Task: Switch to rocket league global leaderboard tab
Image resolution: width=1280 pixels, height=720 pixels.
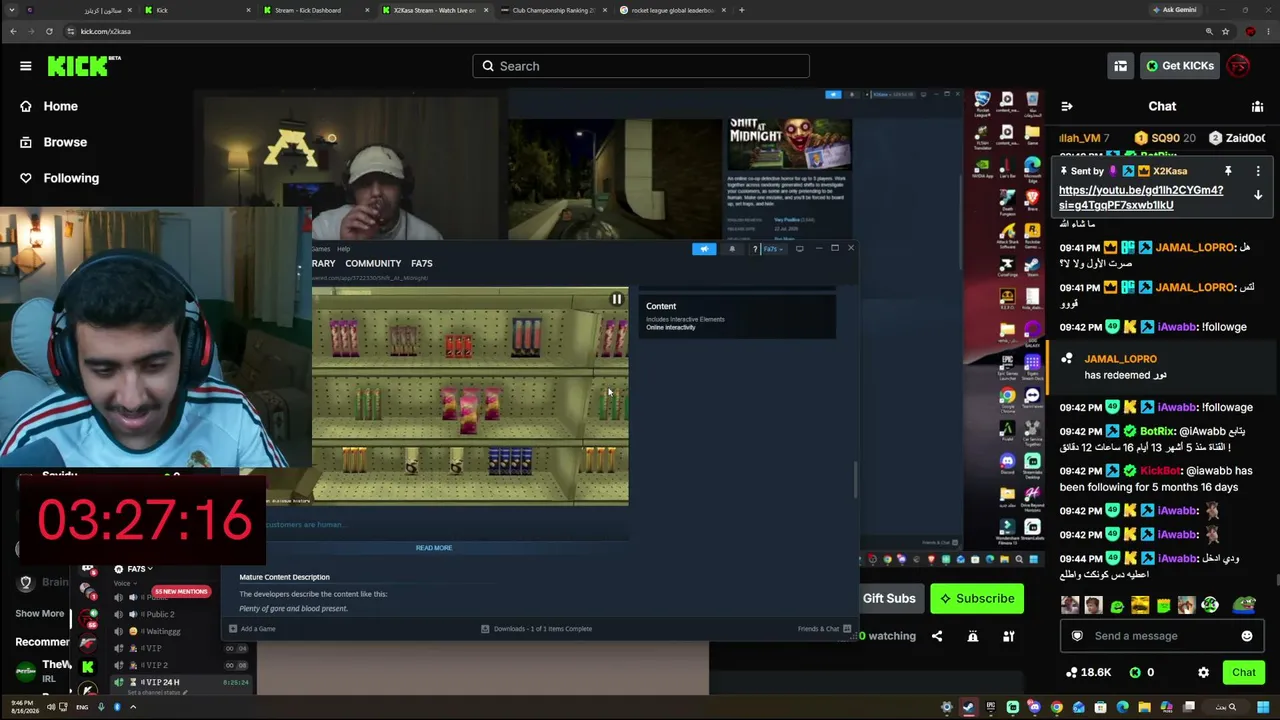Action: point(670,10)
